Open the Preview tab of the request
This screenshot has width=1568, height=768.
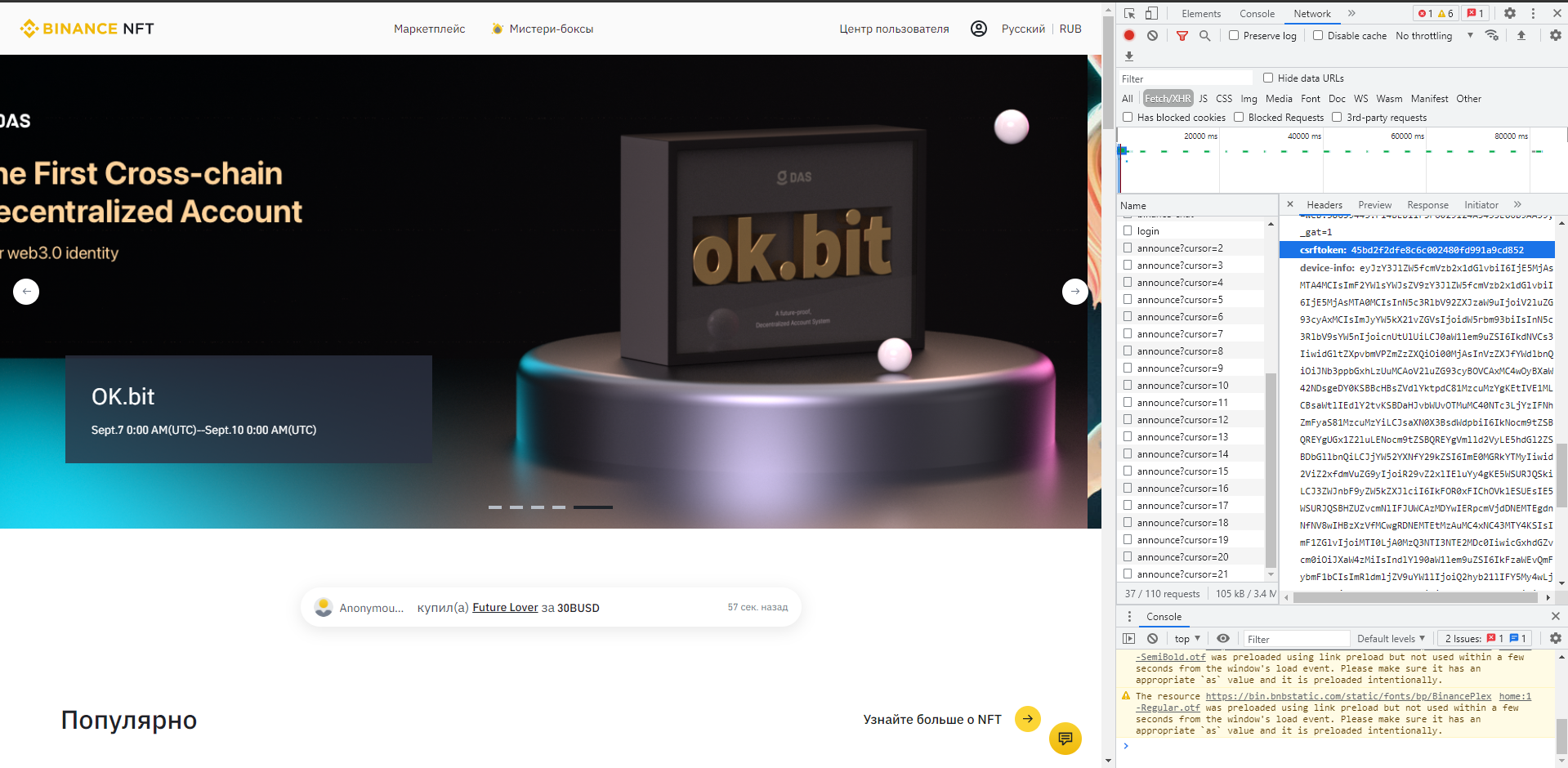click(1374, 204)
